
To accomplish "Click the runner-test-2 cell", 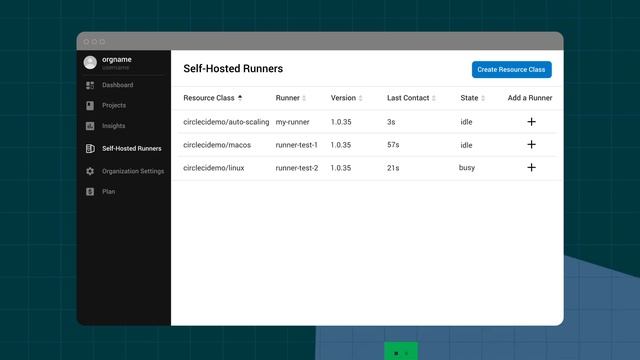I will click(297, 168).
